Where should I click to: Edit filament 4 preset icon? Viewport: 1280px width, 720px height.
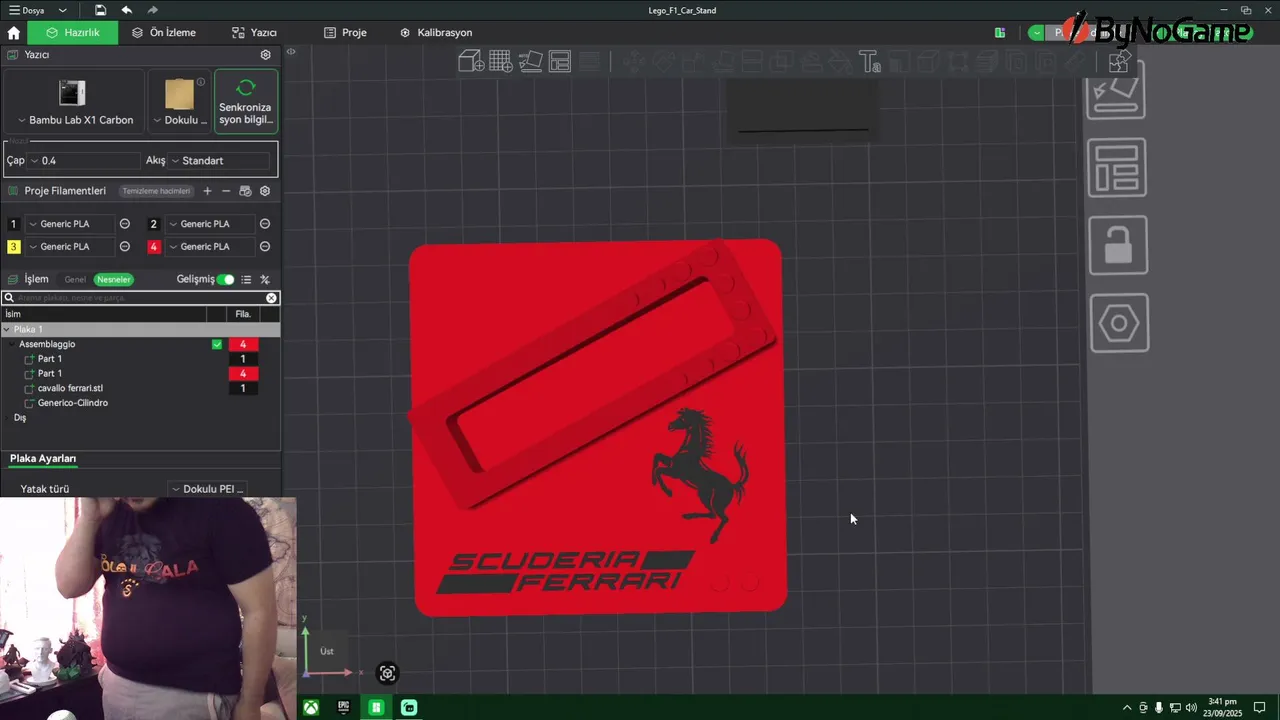pos(265,247)
